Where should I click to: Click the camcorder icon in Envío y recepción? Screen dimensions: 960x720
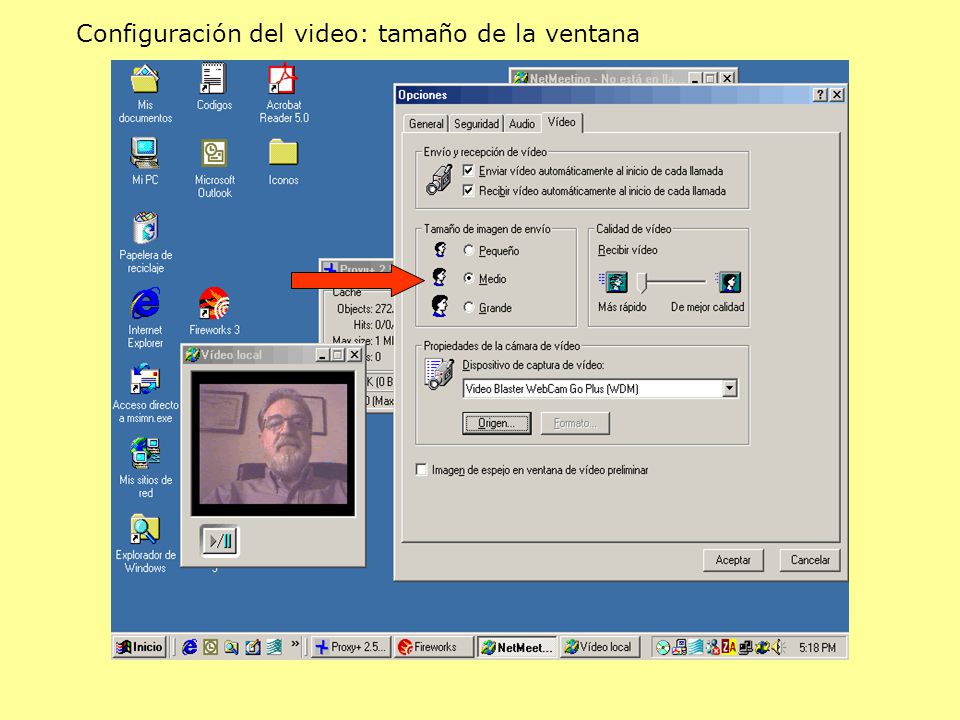point(440,179)
